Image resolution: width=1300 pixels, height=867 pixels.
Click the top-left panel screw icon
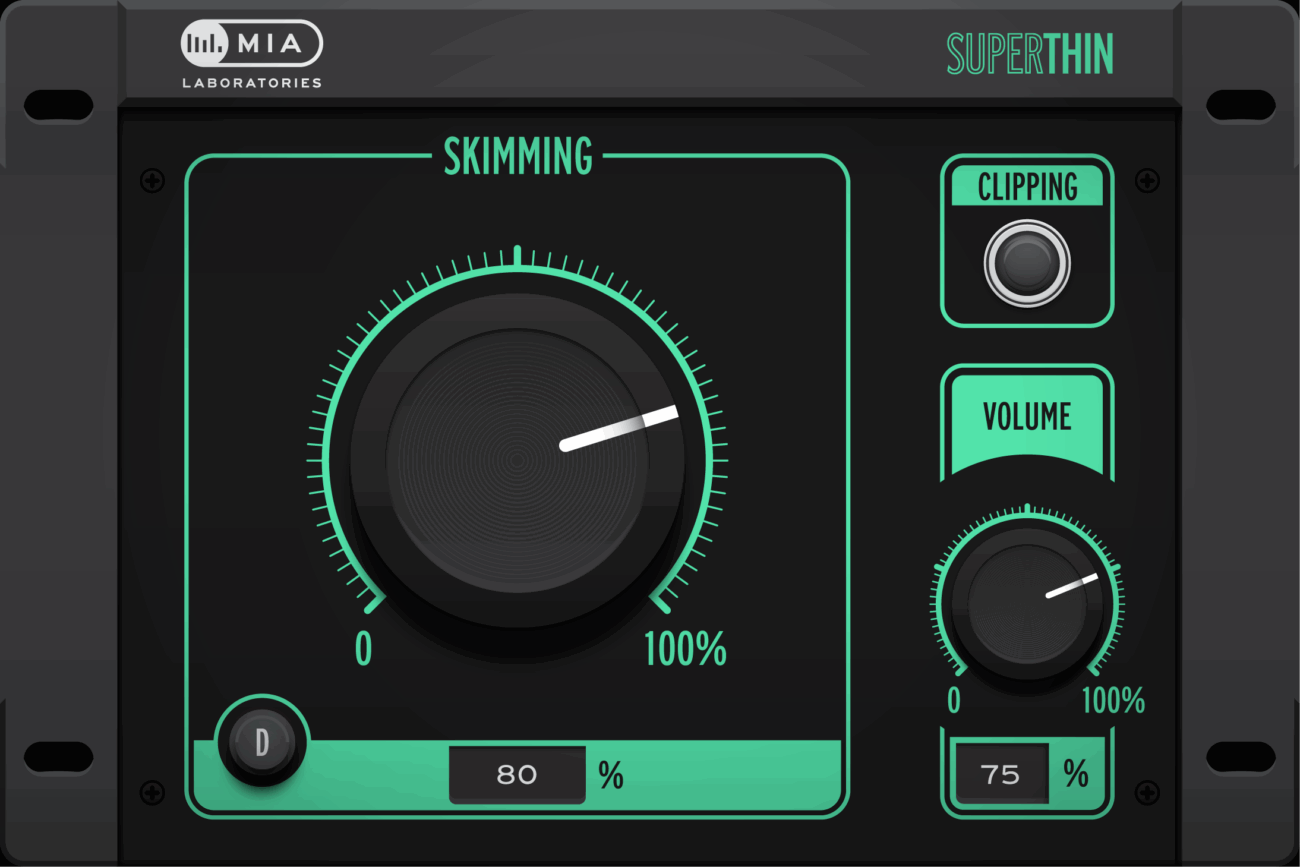click(x=152, y=181)
